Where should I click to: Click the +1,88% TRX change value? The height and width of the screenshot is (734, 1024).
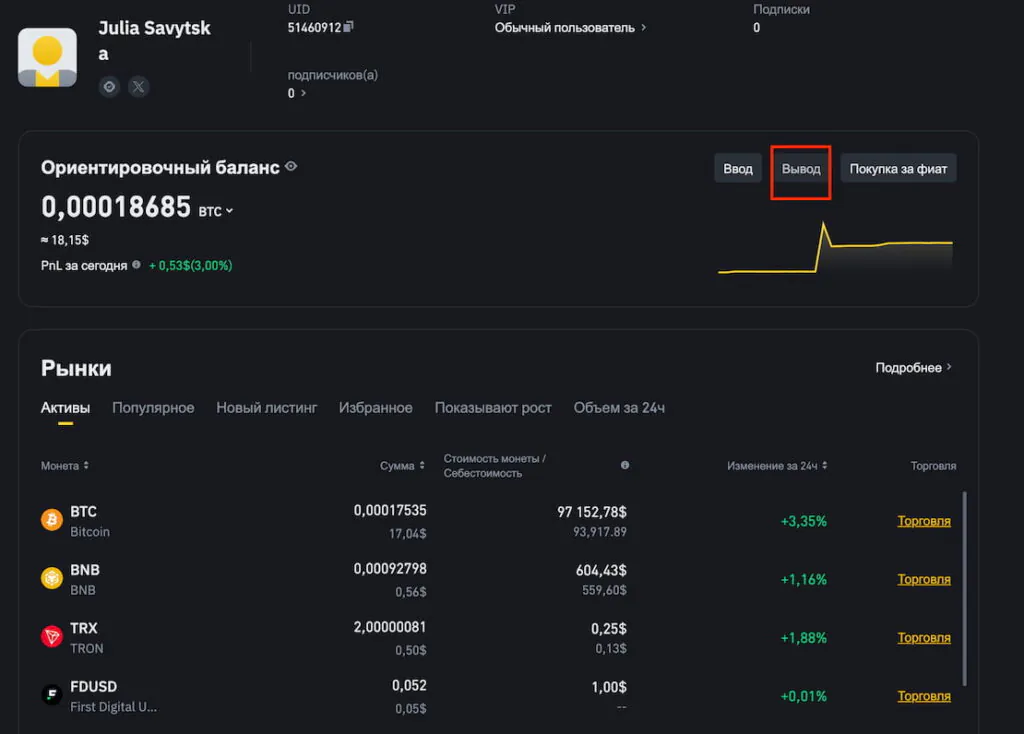(803, 637)
